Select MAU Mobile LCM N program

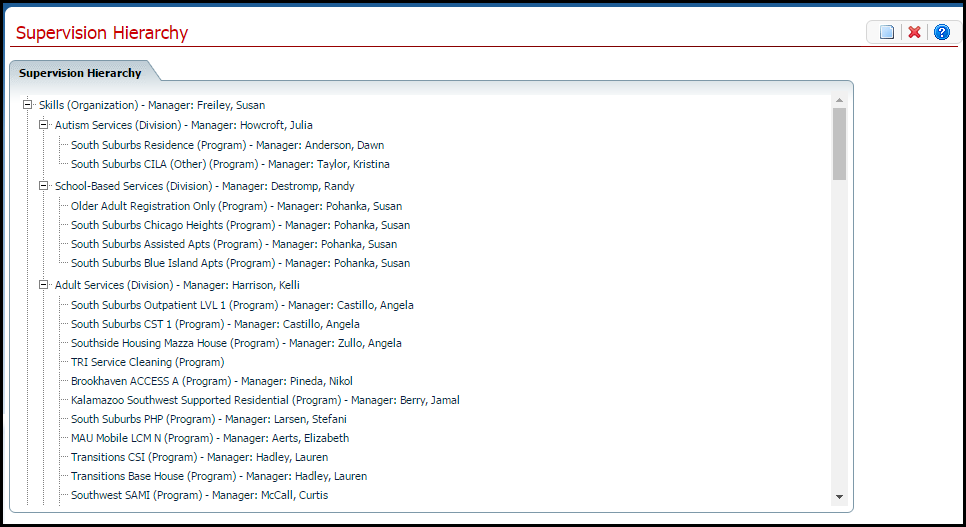(x=210, y=438)
